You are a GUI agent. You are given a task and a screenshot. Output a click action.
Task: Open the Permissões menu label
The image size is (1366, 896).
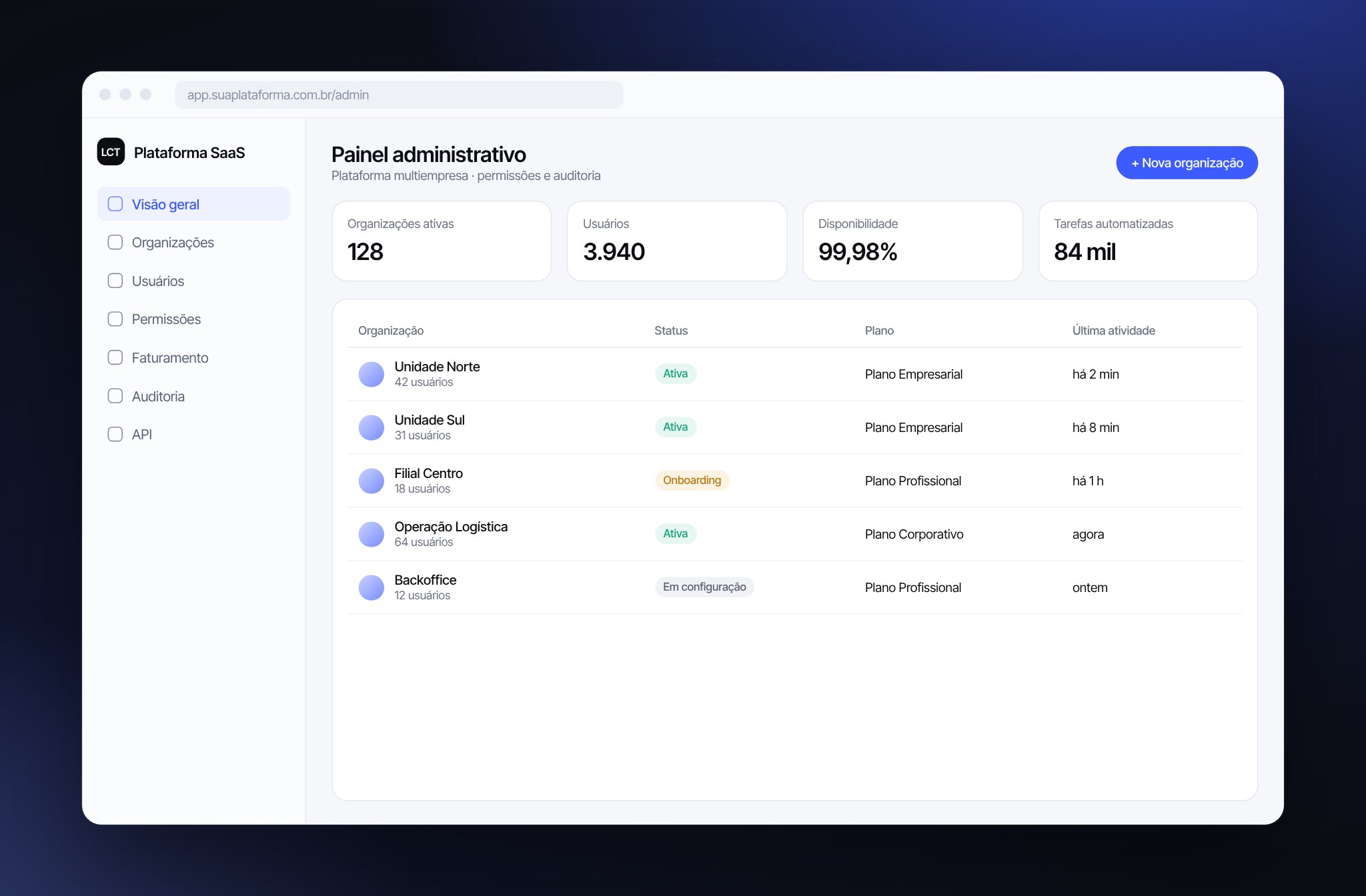(166, 319)
